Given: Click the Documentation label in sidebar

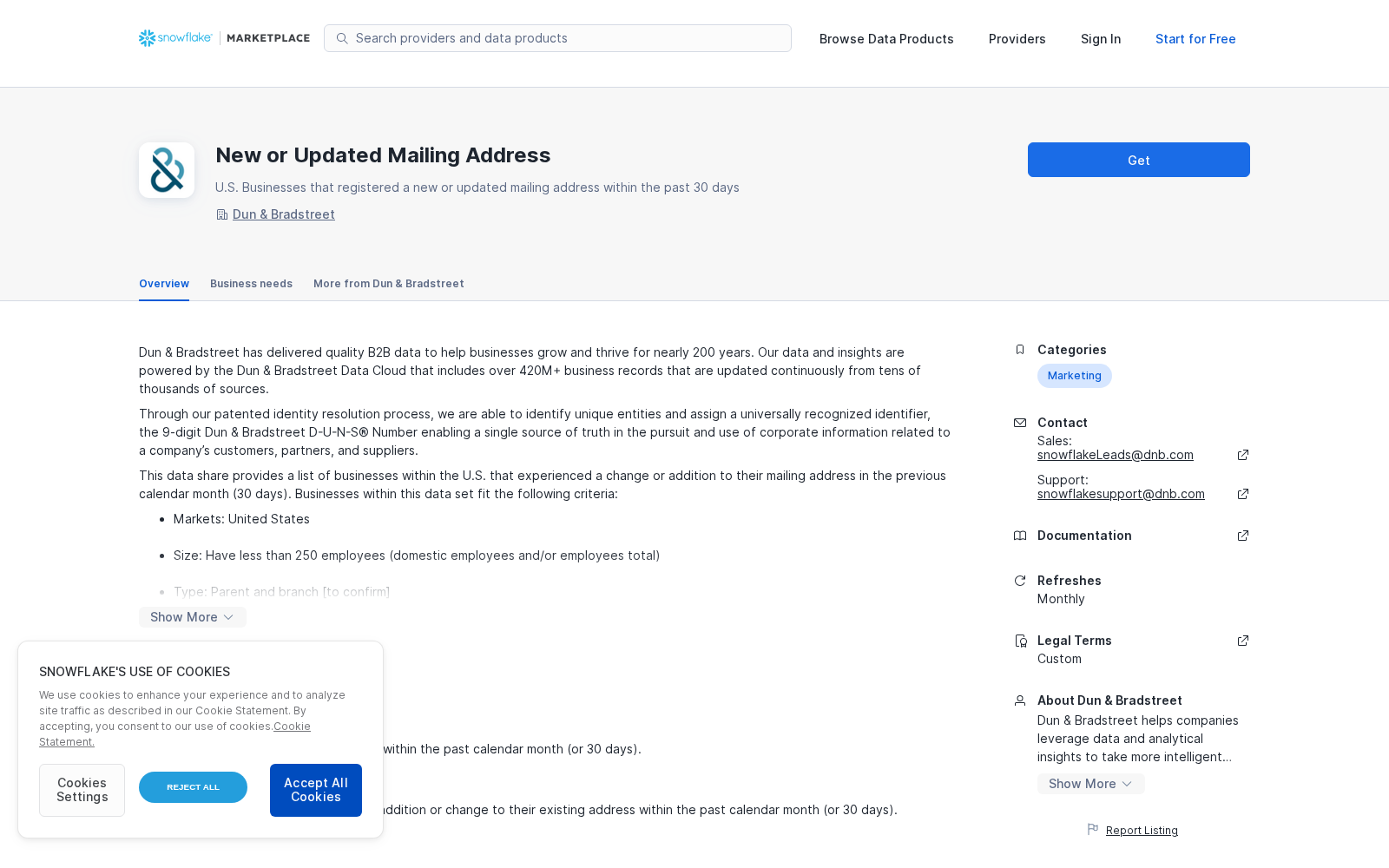Looking at the screenshot, I should (x=1084, y=536).
